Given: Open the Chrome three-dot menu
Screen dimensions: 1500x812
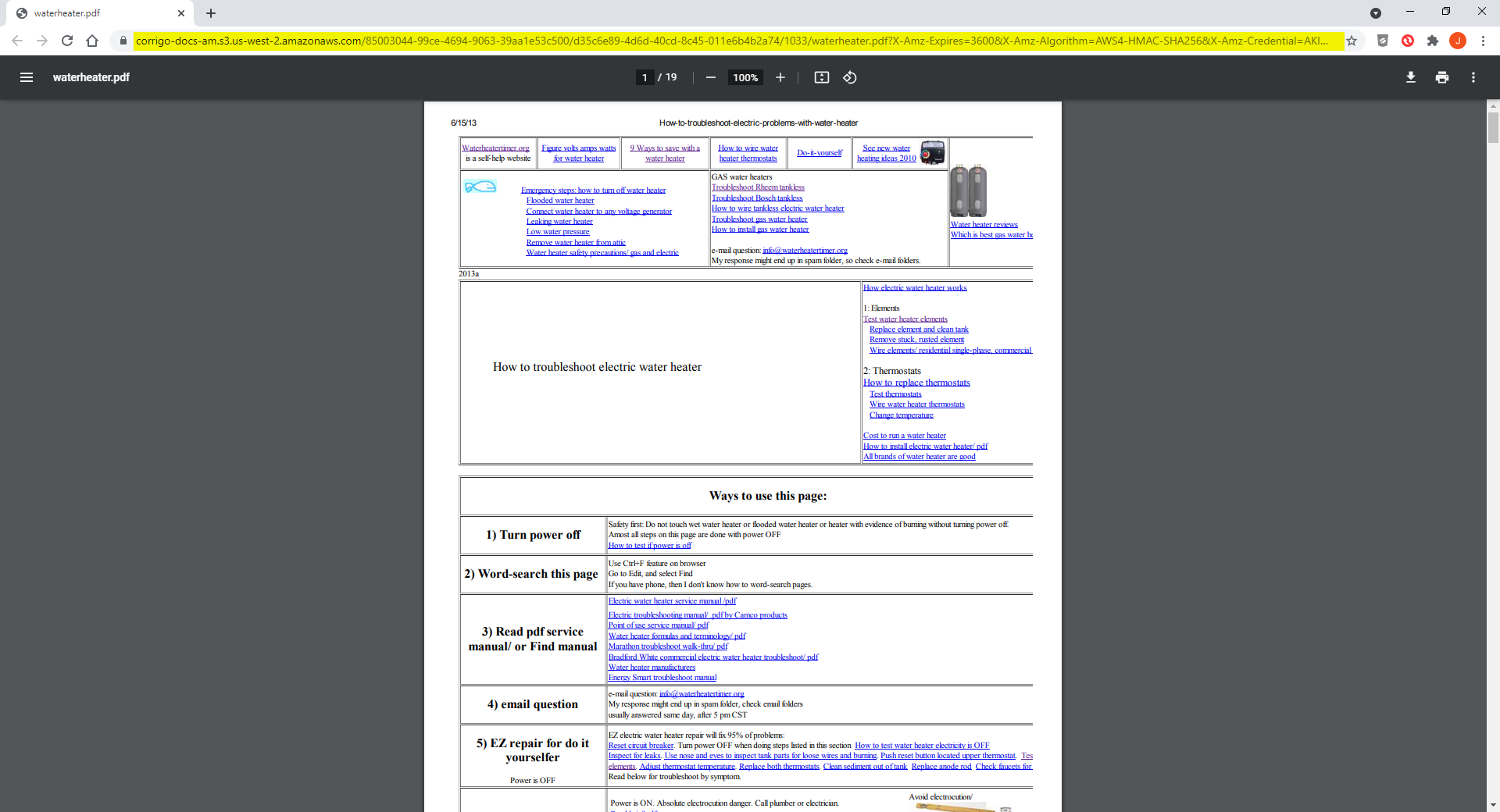Looking at the screenshot, I should click(x=1483, y=41).
